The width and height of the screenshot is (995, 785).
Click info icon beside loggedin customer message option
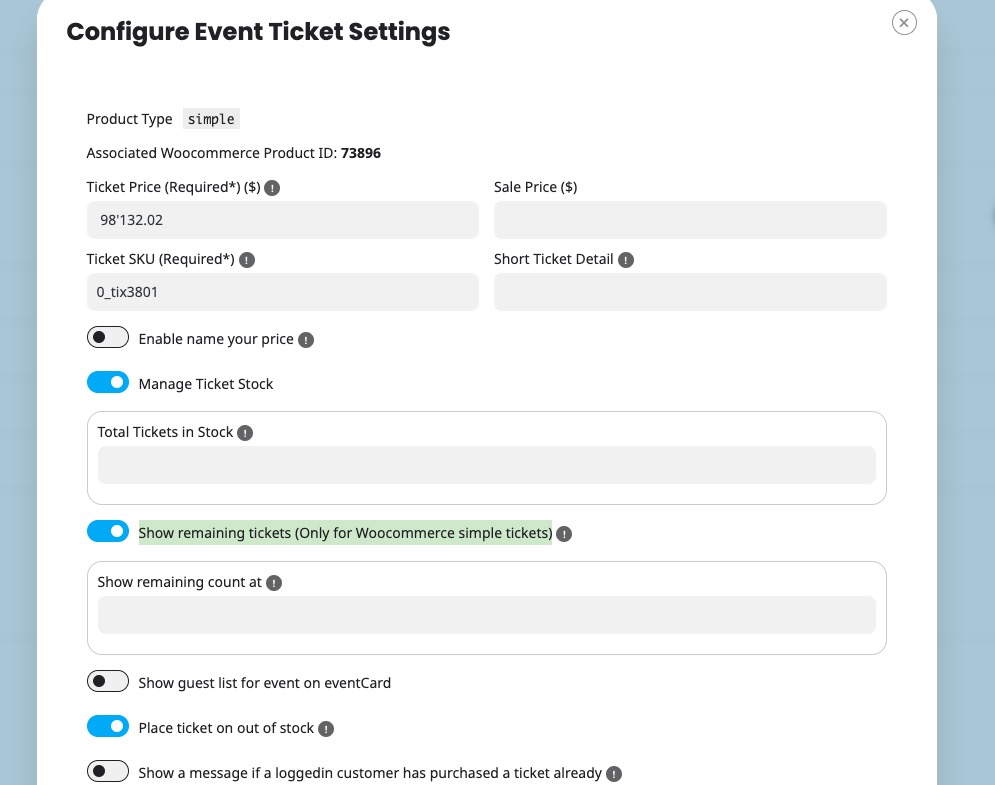point(614,773)
